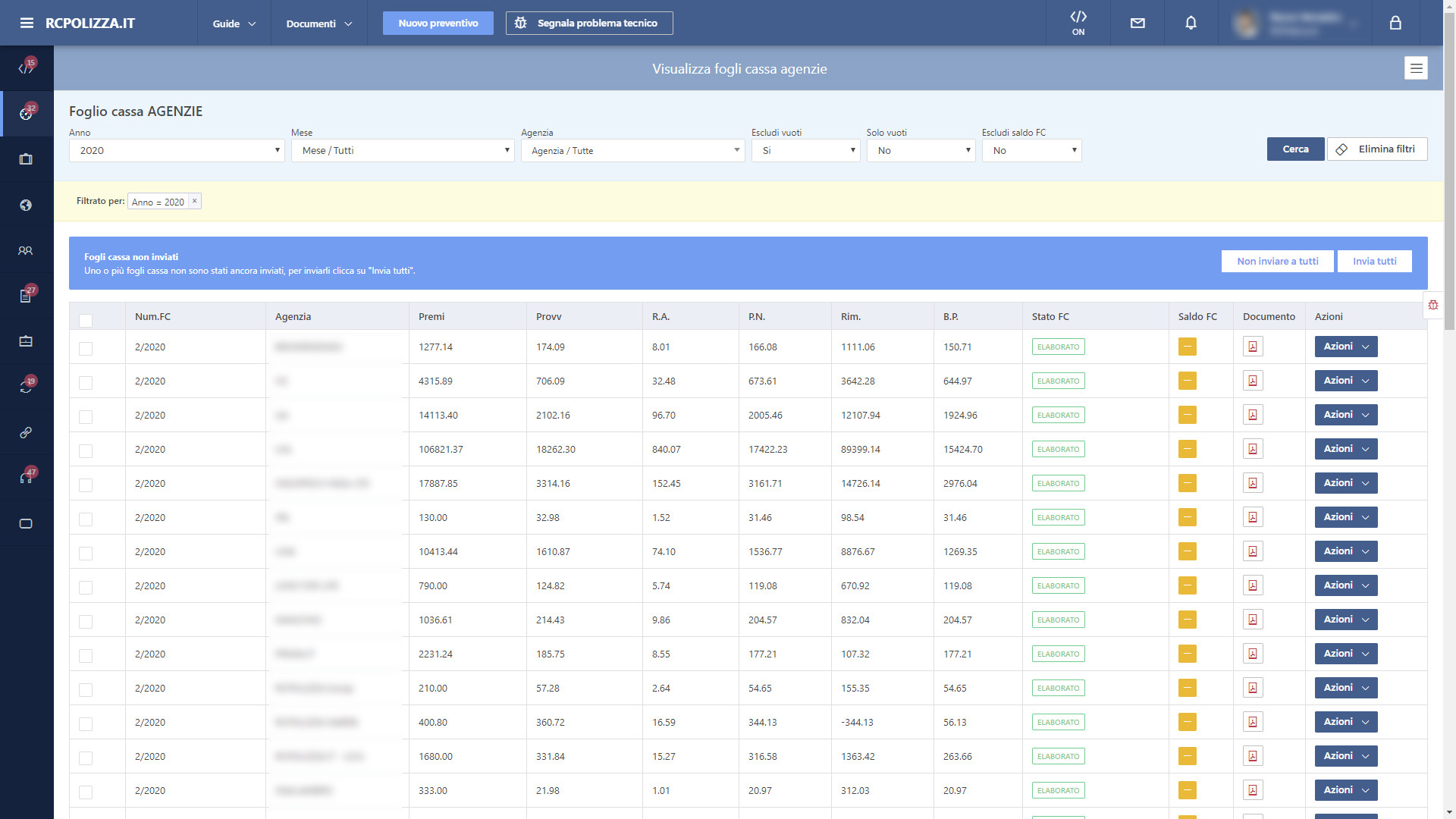Click the yellow Saldo FC box in first row
This screenshot has width=1456, height=819.
point(1187,347)
